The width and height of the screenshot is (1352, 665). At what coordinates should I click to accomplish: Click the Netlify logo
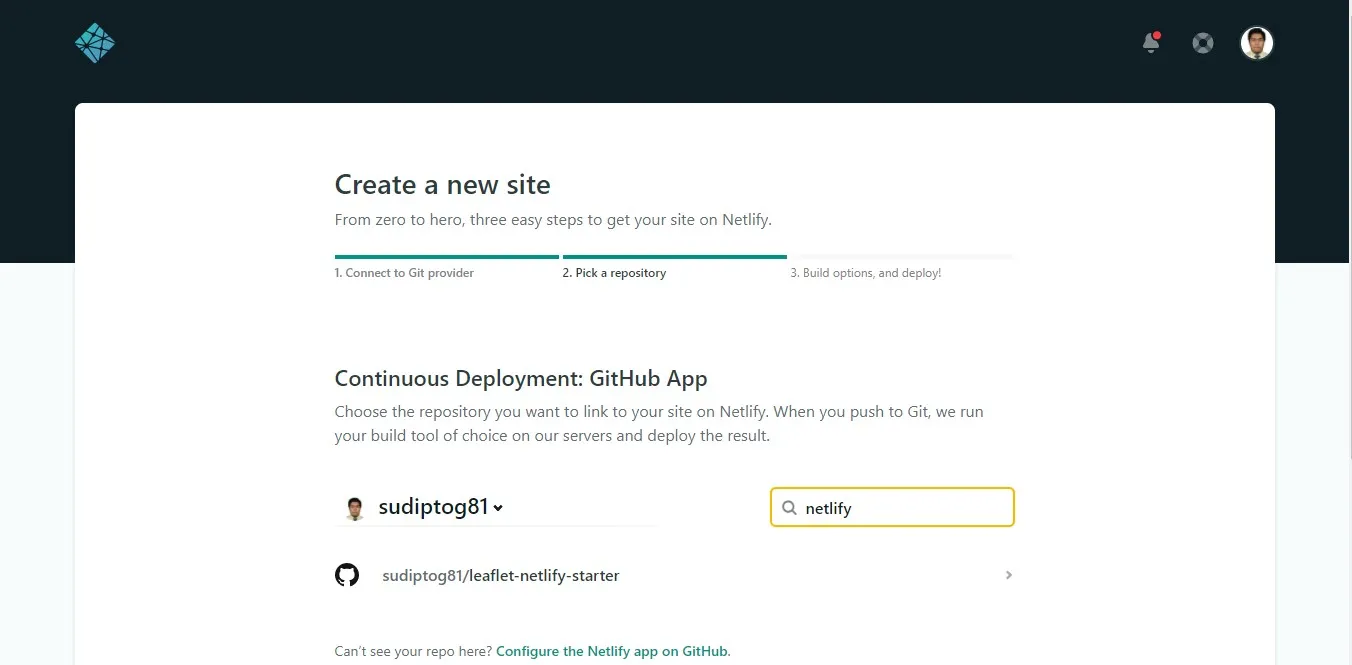click(x=95, y=42)
